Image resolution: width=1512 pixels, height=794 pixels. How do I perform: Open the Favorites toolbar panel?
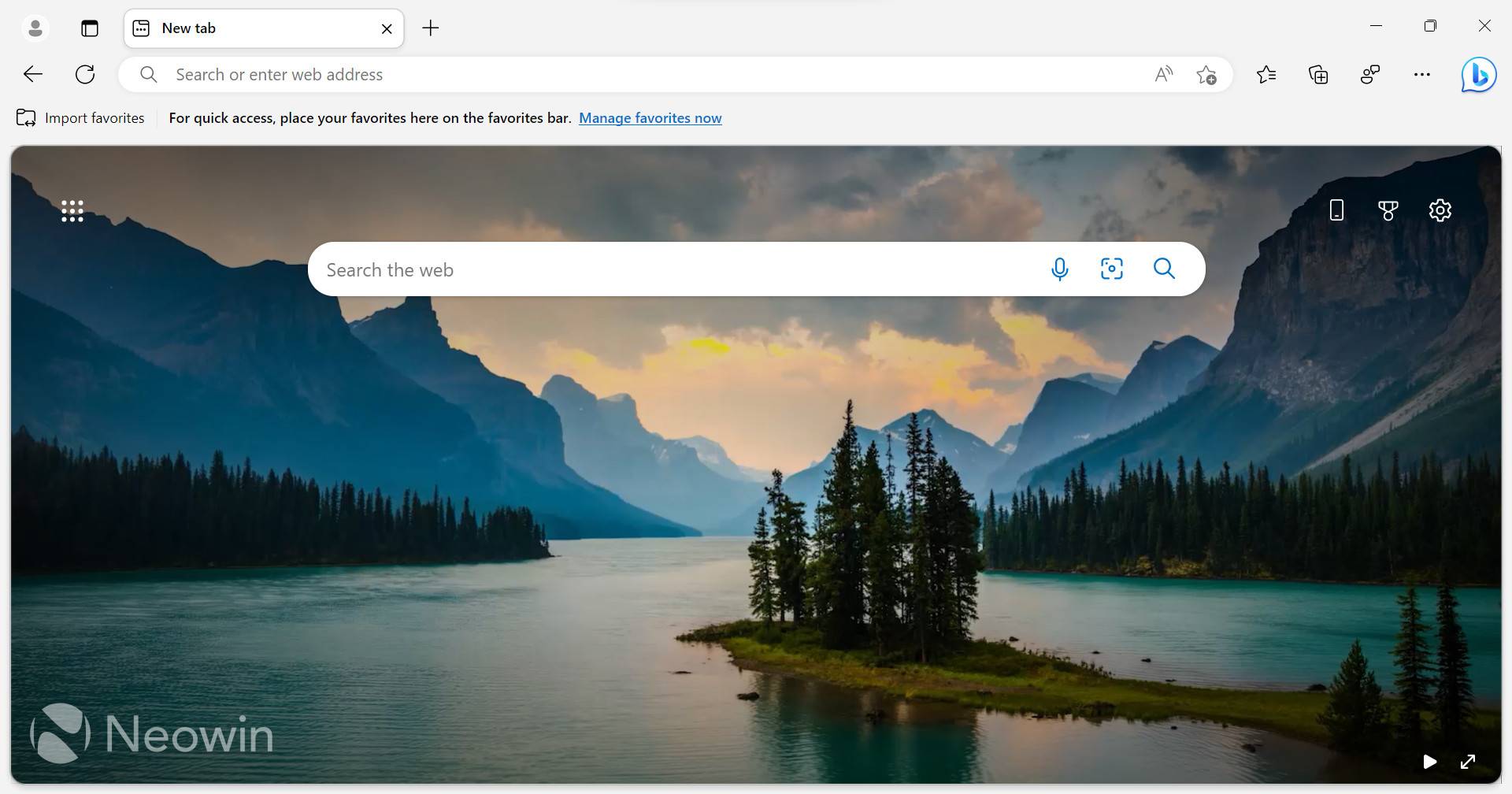tap(1266, 74)
